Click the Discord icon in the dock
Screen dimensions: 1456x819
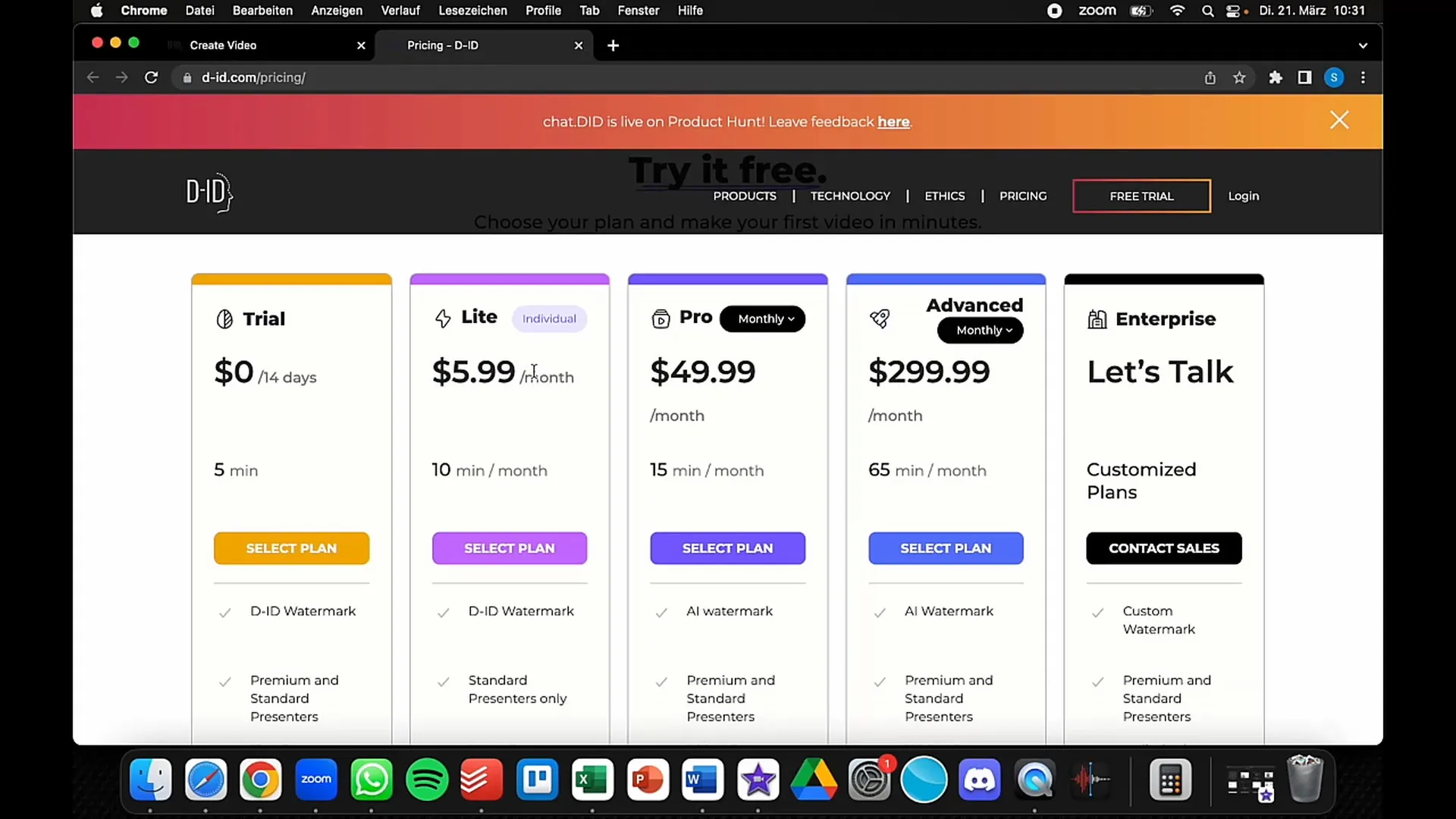point(979,779)
